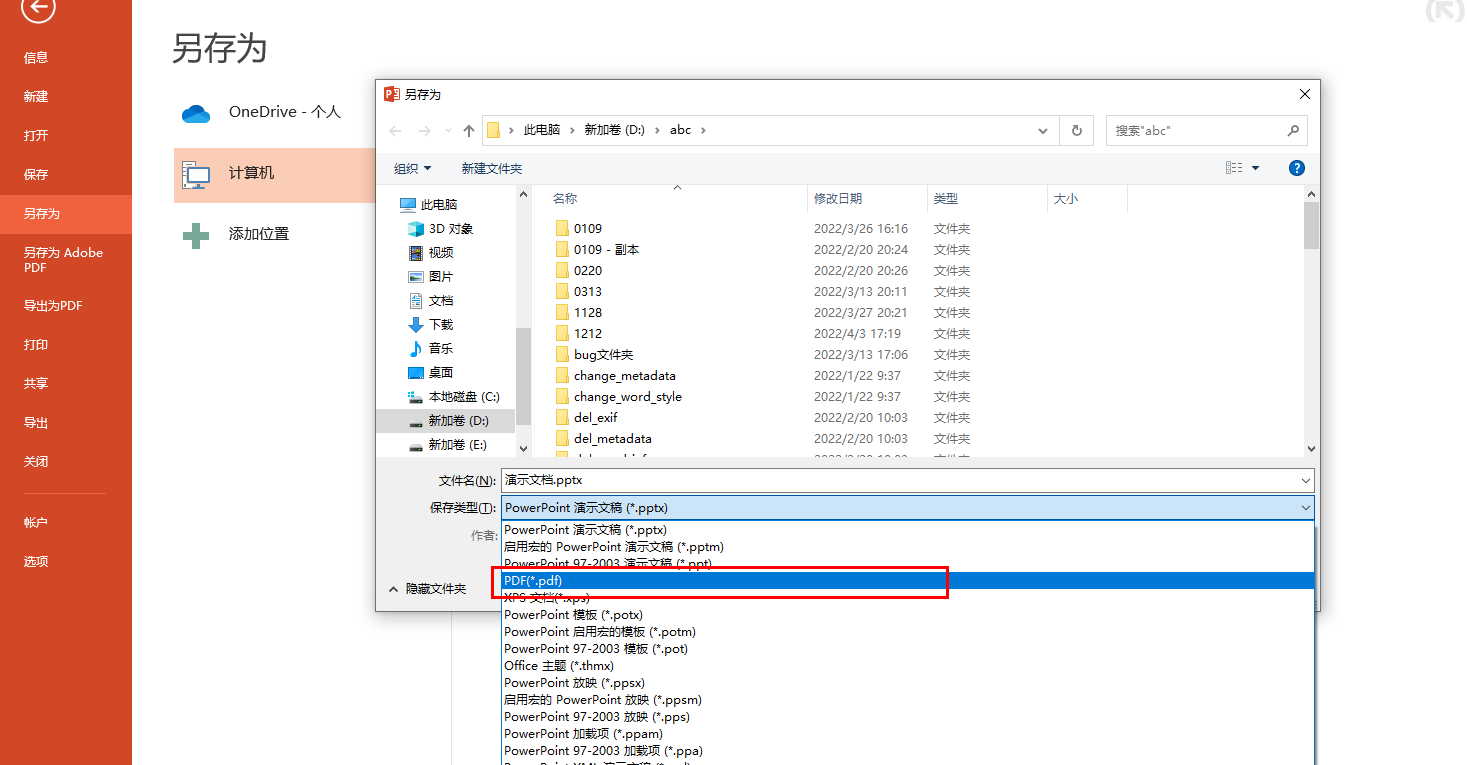Choose PowerPoint 加载项 (*.ppam) file type
The height and width of the screenshot is (765, 1467).
(908, 734)
